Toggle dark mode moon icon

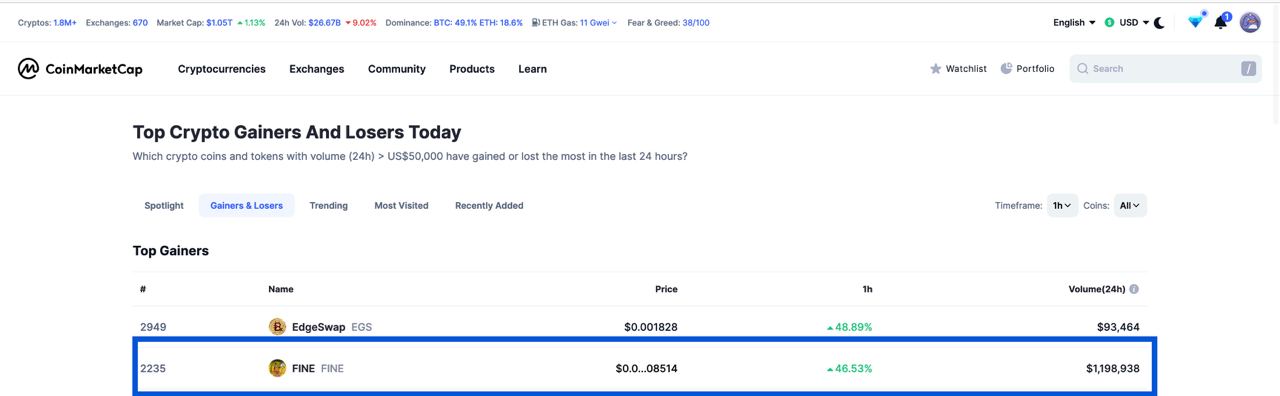coord(1159,22)
